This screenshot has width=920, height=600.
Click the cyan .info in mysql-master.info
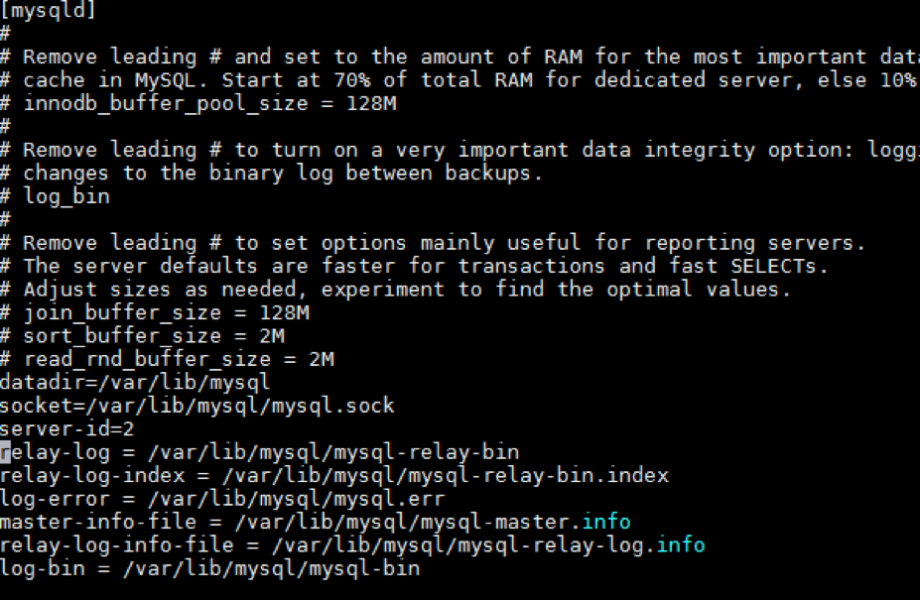(606, 522)
